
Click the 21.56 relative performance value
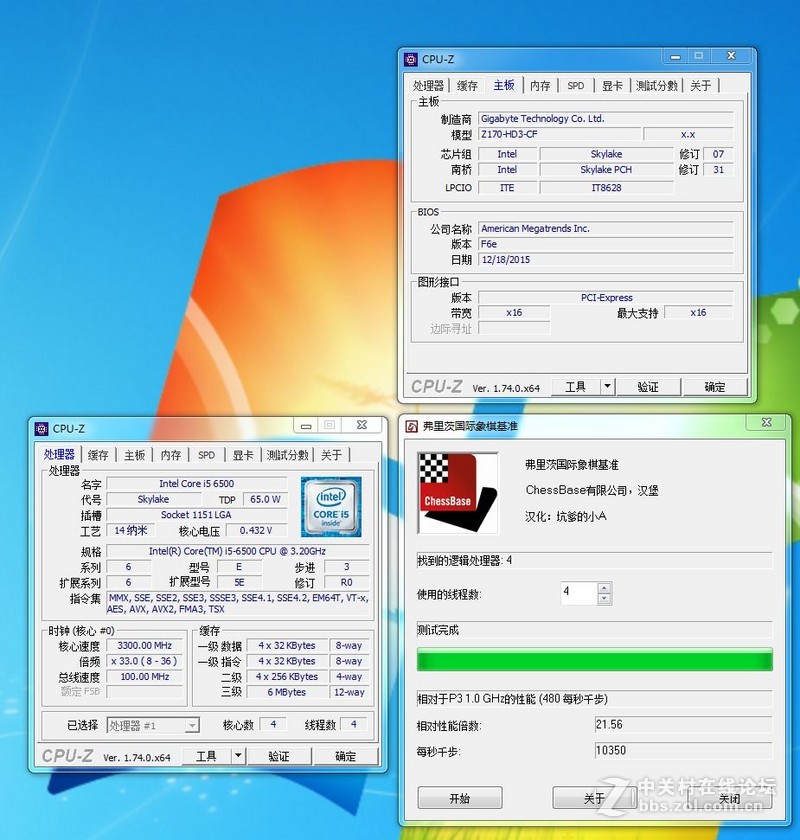click(683, 725)
